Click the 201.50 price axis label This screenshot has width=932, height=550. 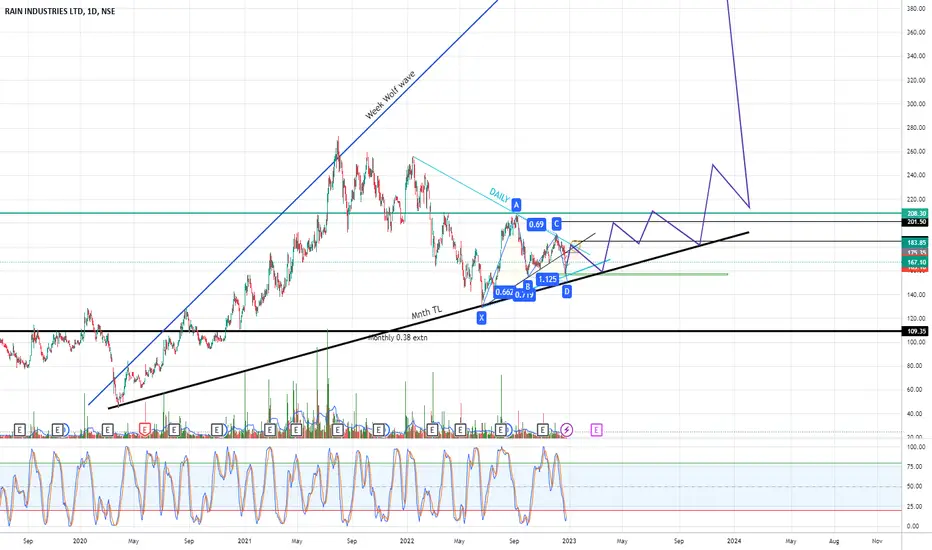click(916, 222)
